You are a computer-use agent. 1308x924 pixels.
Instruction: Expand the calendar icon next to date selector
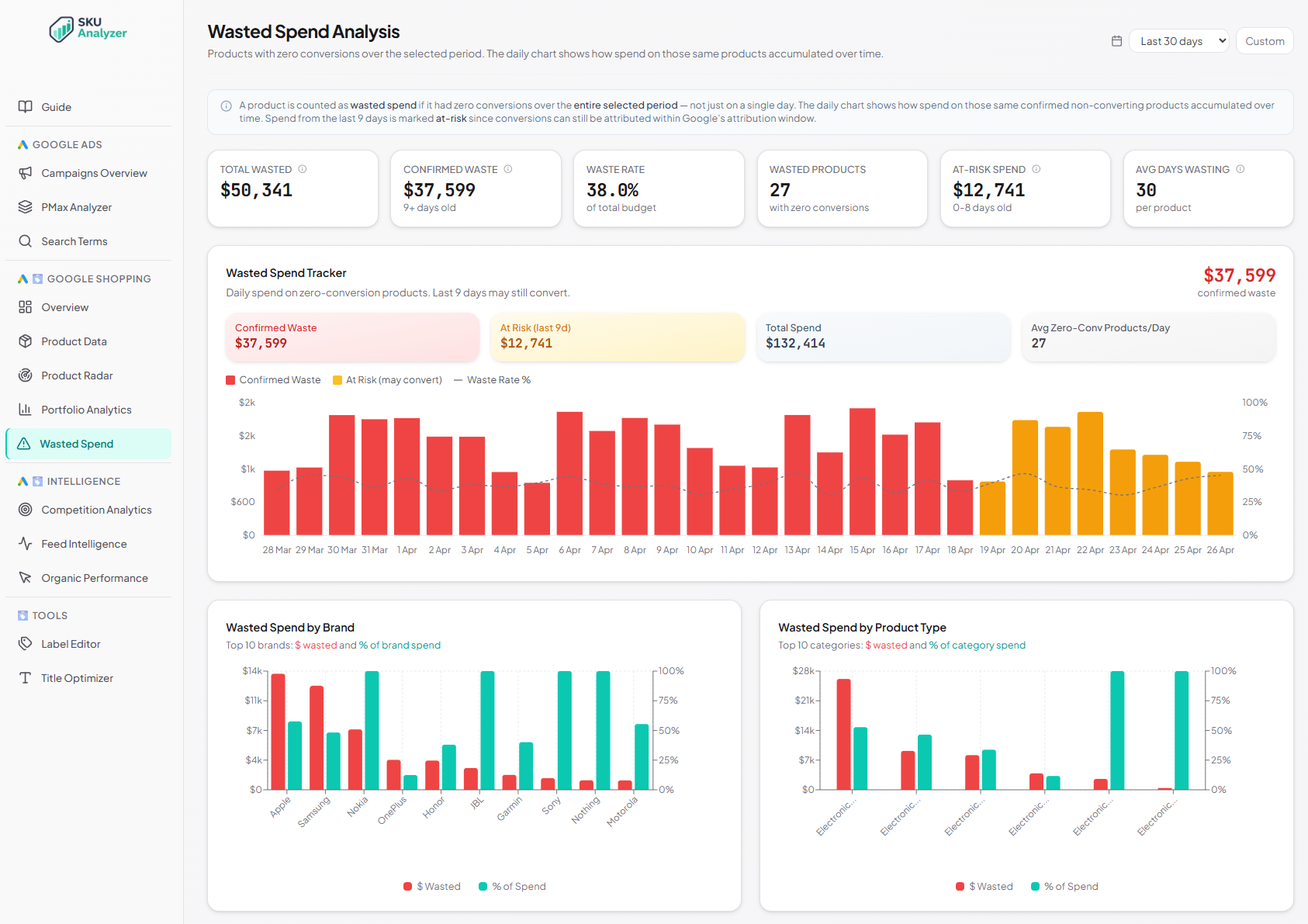pos(1116,40)
